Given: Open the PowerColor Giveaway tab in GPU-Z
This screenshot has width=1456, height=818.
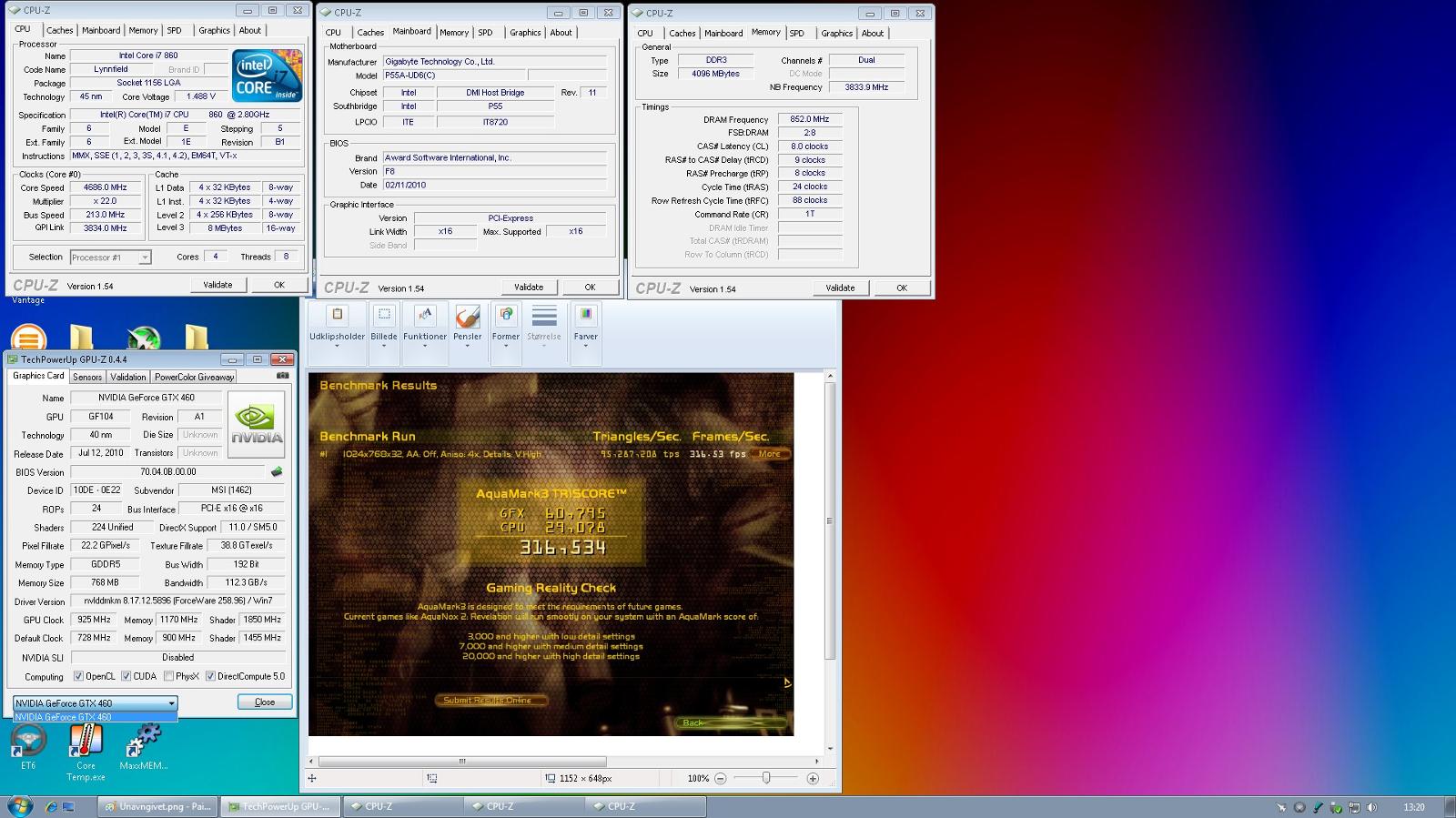Looking at the screenshot, I should pyautogui.click(x=194, y=377).
